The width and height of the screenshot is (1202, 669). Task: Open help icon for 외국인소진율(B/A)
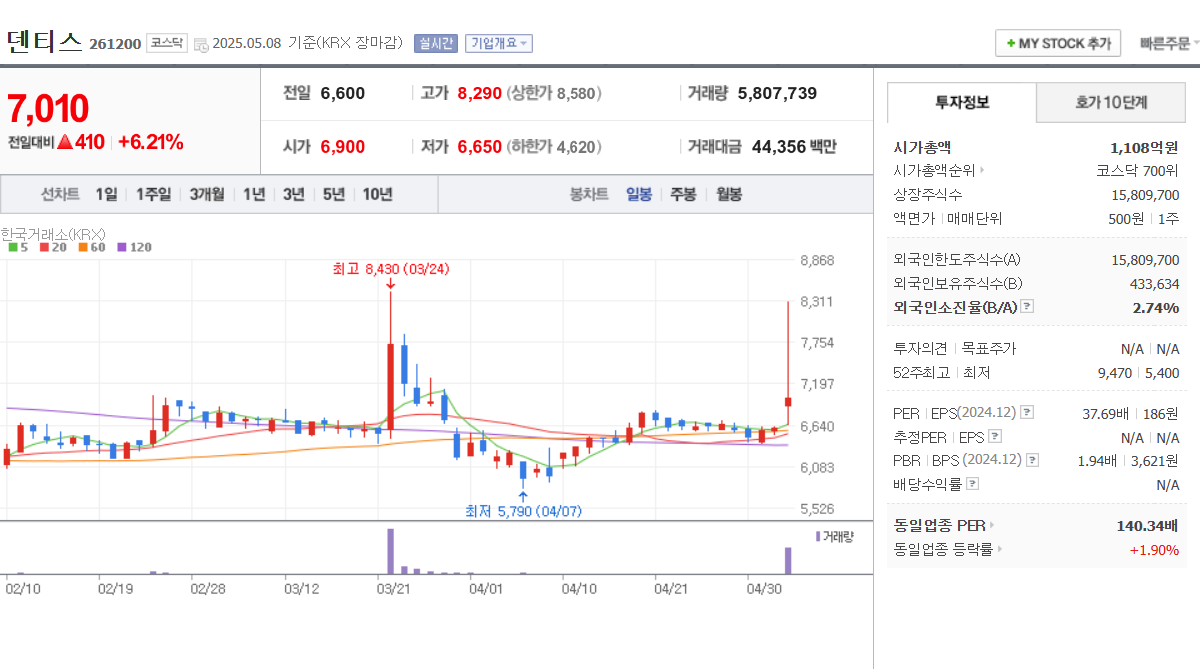(1027, 307)
